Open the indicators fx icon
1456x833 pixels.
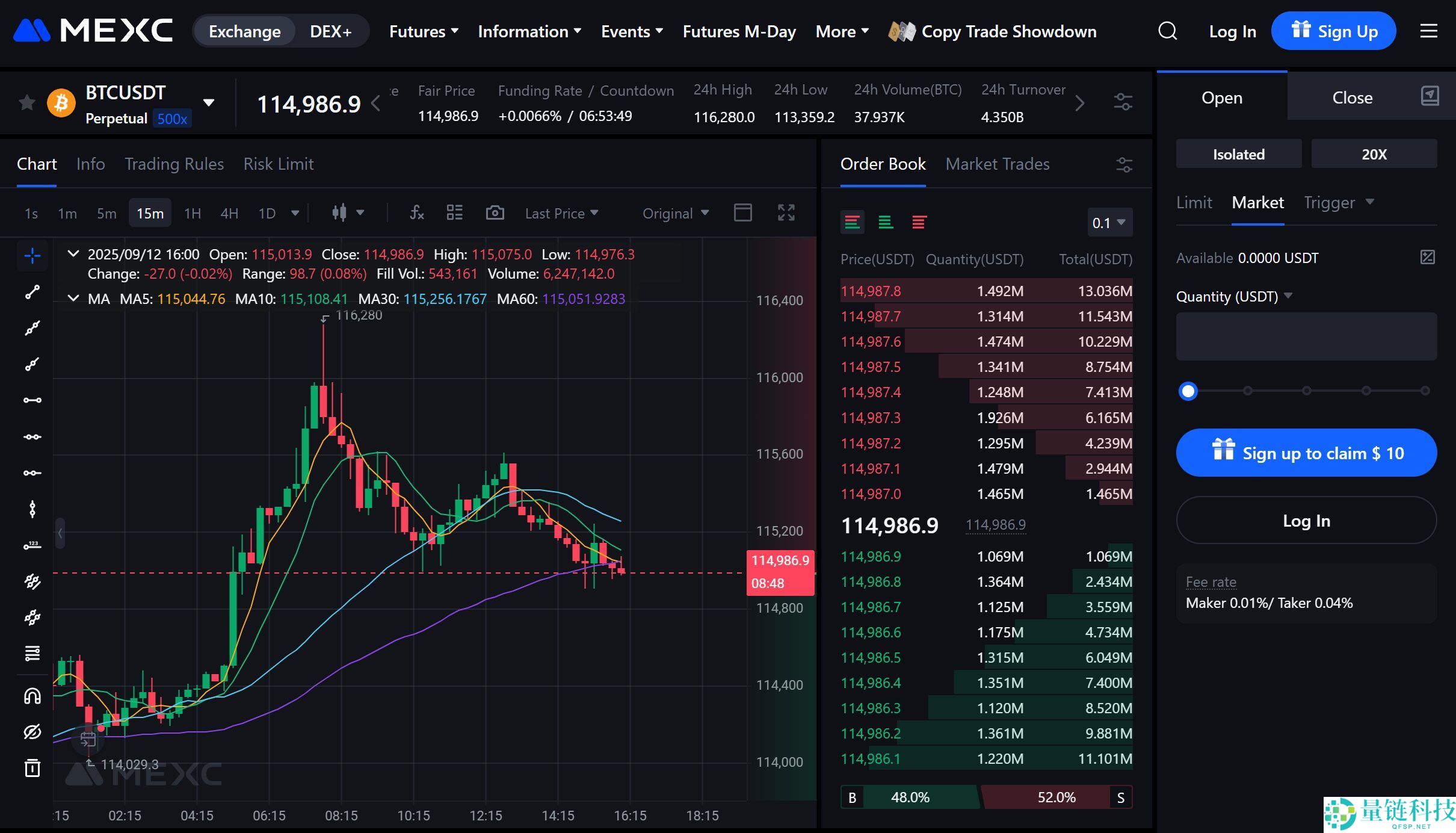[x=416, y=213]
